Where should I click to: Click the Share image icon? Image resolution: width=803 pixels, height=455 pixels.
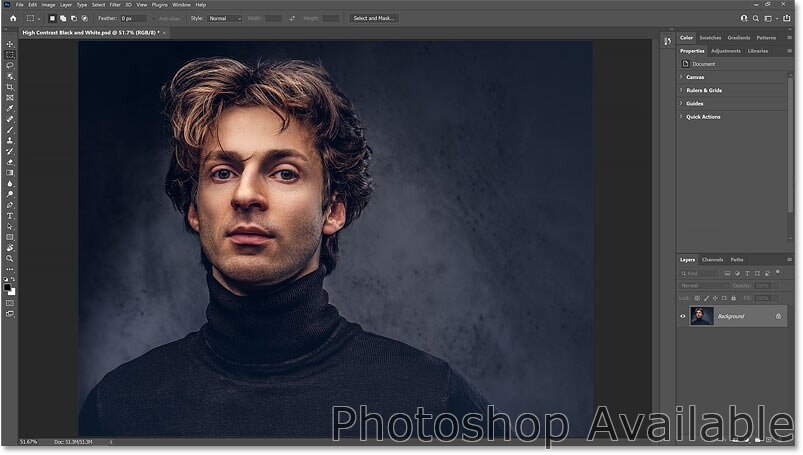[787, 18]
